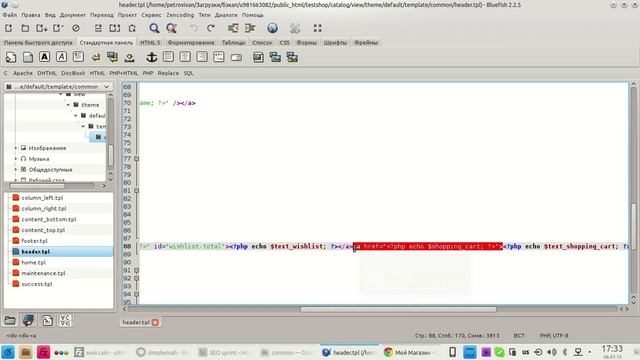
Task: Insert line break yellow arrow icon
Action: click(96, 58)
